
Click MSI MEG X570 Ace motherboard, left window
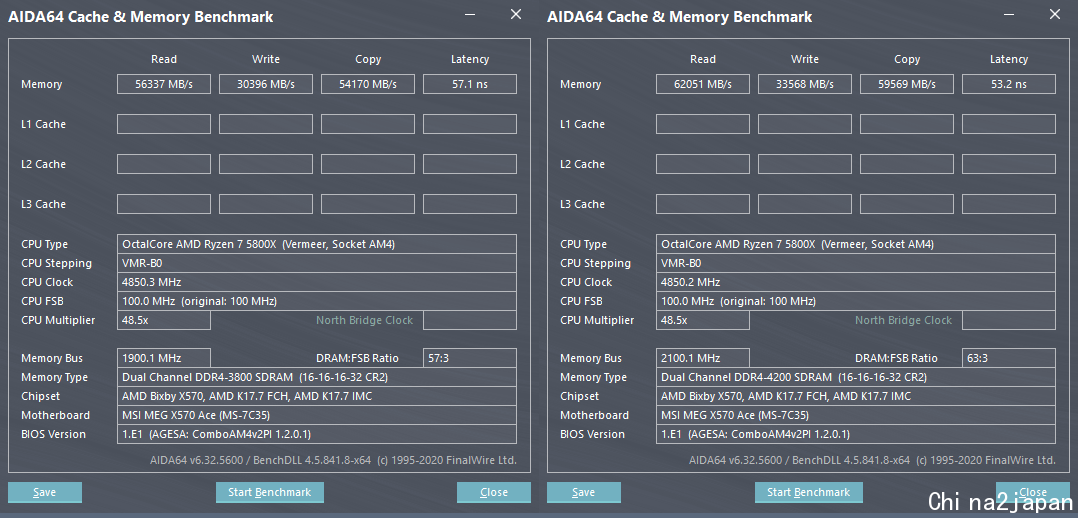(x=316, y=415)
